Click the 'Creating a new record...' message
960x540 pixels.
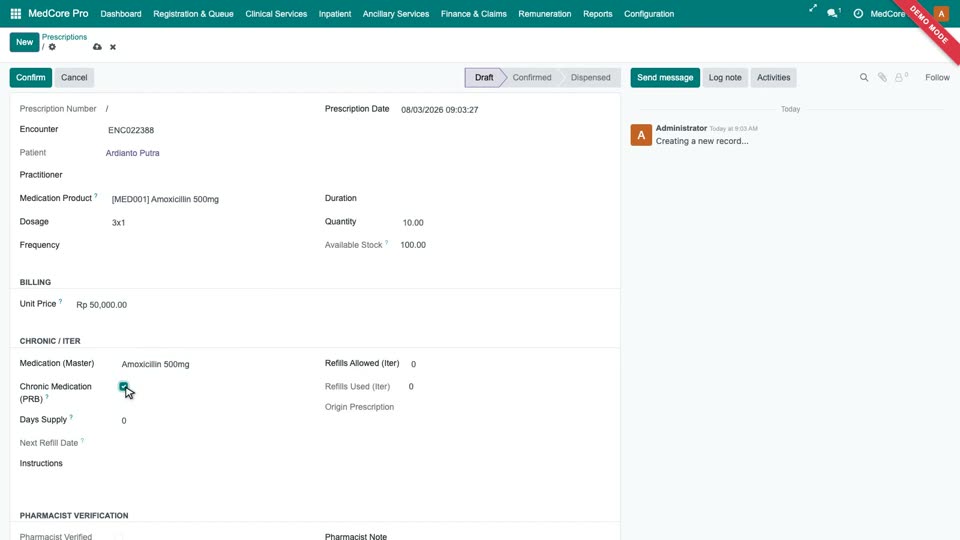pyautogui.click(x=702, y=141)
